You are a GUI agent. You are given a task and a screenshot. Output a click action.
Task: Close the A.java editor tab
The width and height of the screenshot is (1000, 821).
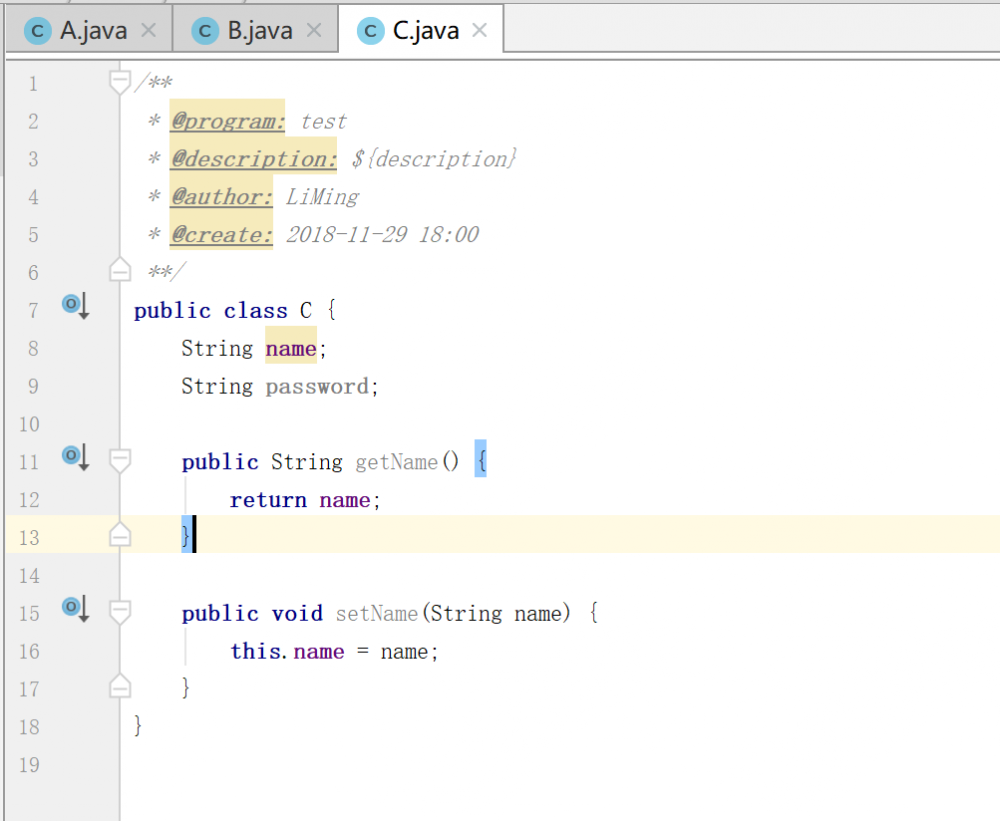pos(147,30)
